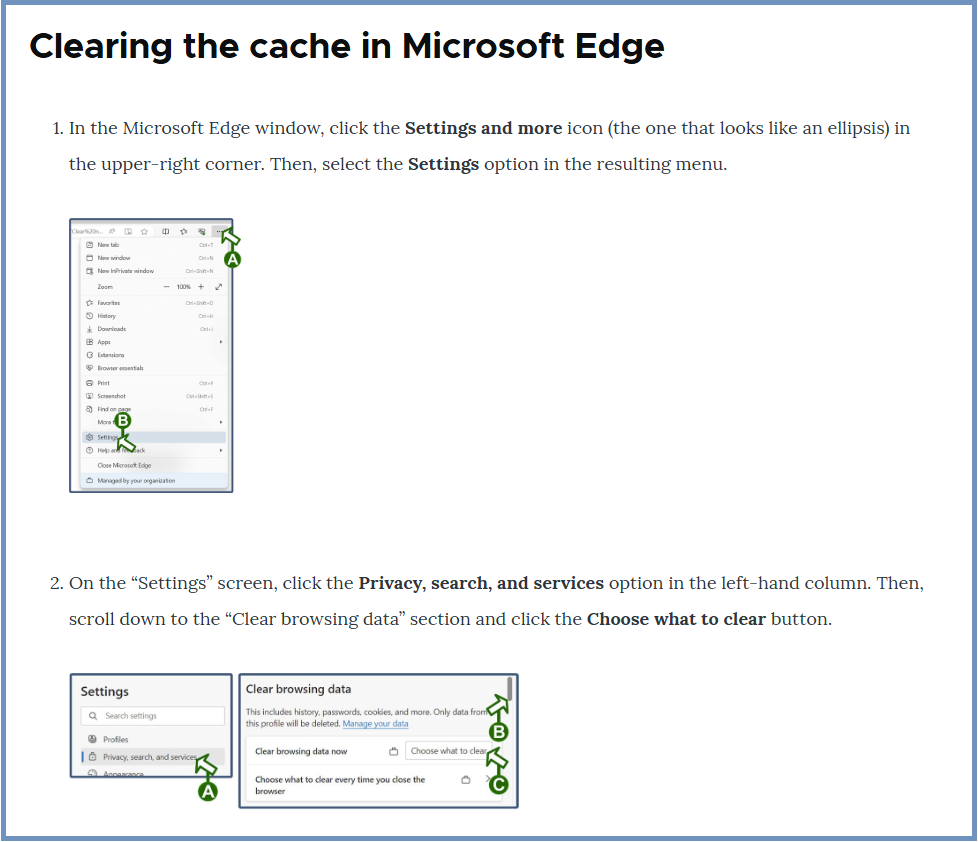Screen dimensions: 978x842
Task: Select New InPrivate window from the menu
Action: [125, 271]
